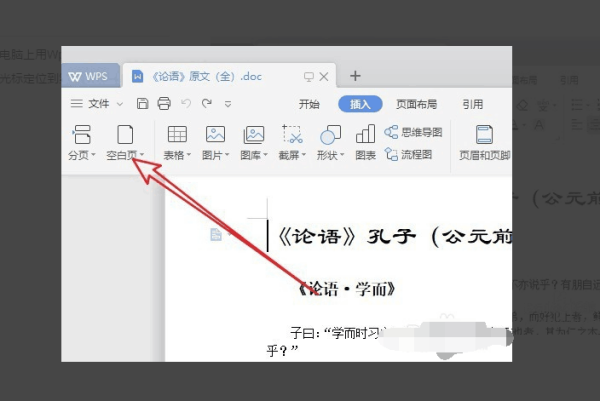Expand the 分页 dropdown arrow
The height and width of the screenshot is (401, 600).
[x=93, y=155]
